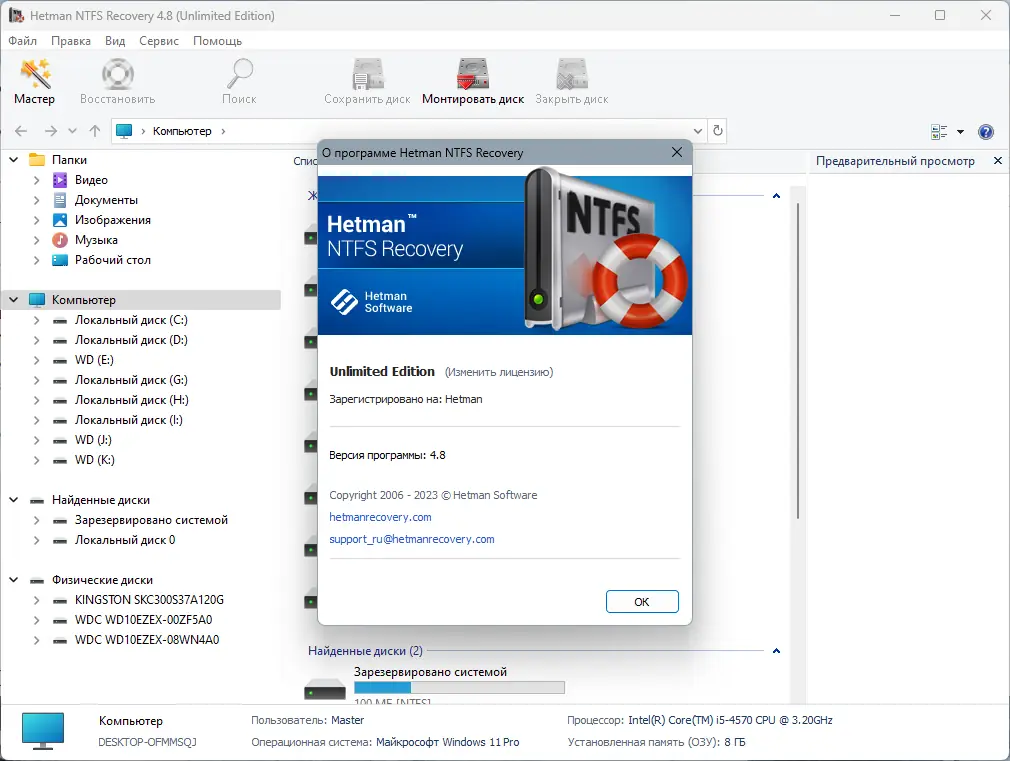
Task: Close the Предварительный просмотр panel
Action: click(998, 160)
